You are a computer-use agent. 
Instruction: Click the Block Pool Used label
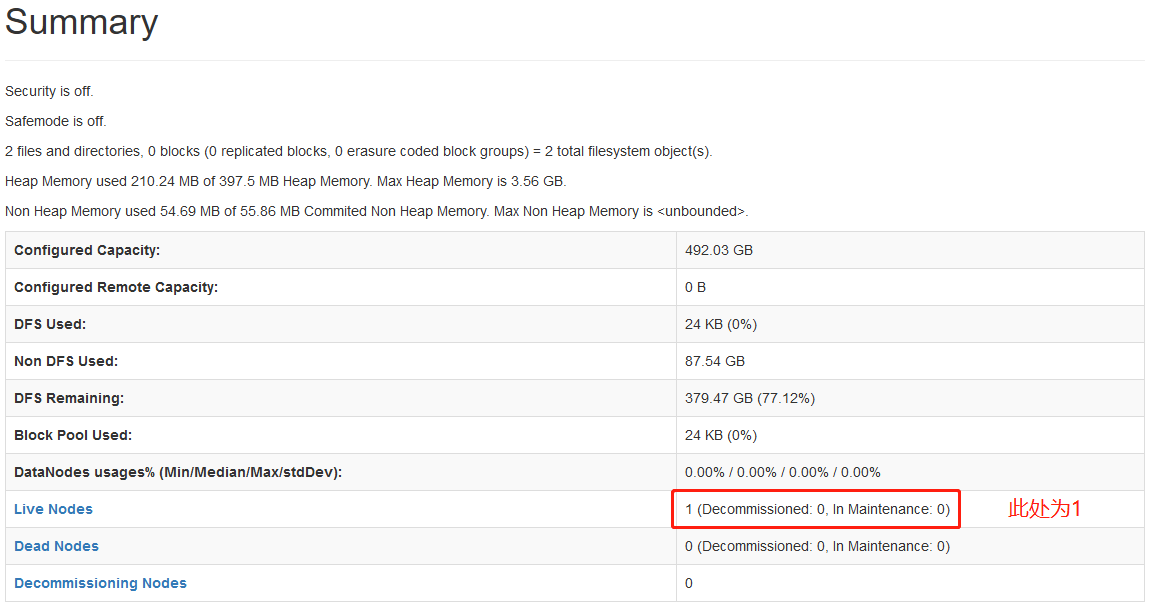click(x=73, y=435)
